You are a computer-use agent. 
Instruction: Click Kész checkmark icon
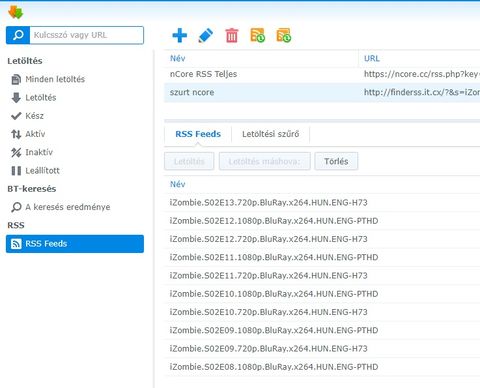click(16, 116)
